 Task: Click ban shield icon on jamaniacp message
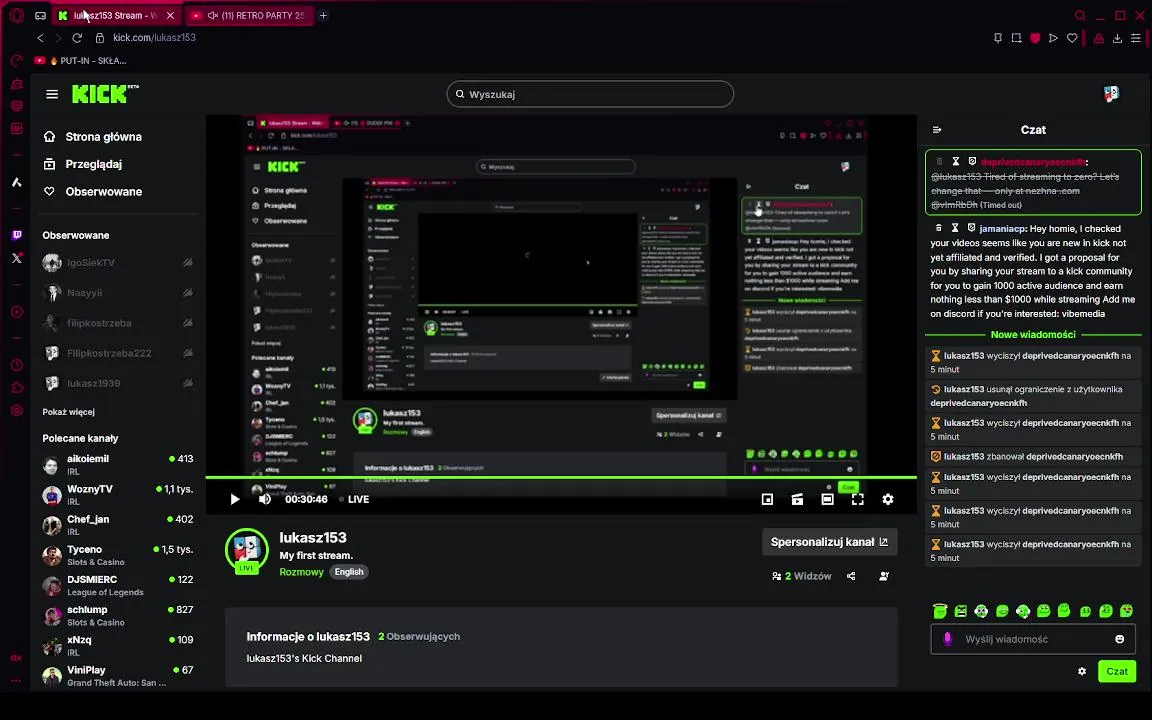tap(971, 228)
